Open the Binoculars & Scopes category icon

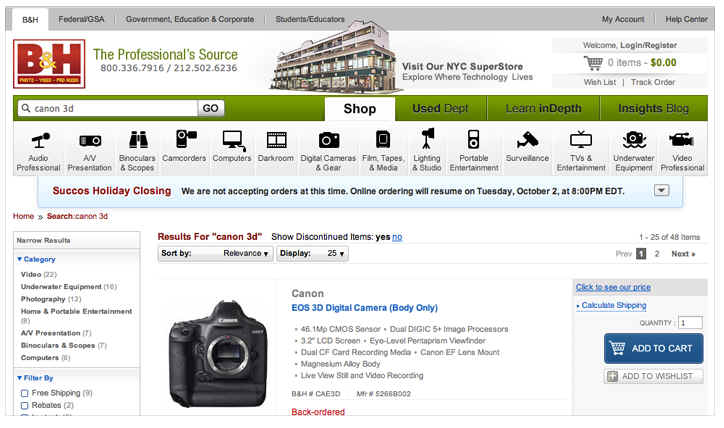tap(138, 139)
